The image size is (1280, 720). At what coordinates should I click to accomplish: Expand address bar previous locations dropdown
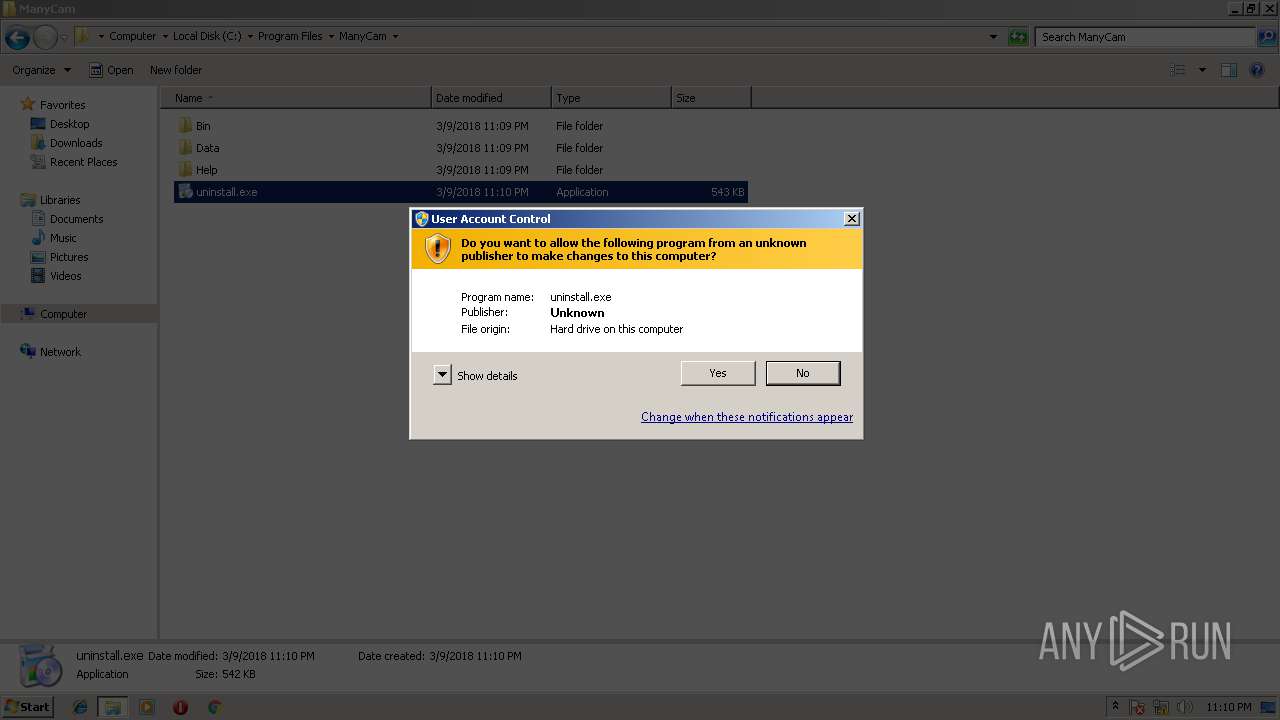tap(993, 37)
